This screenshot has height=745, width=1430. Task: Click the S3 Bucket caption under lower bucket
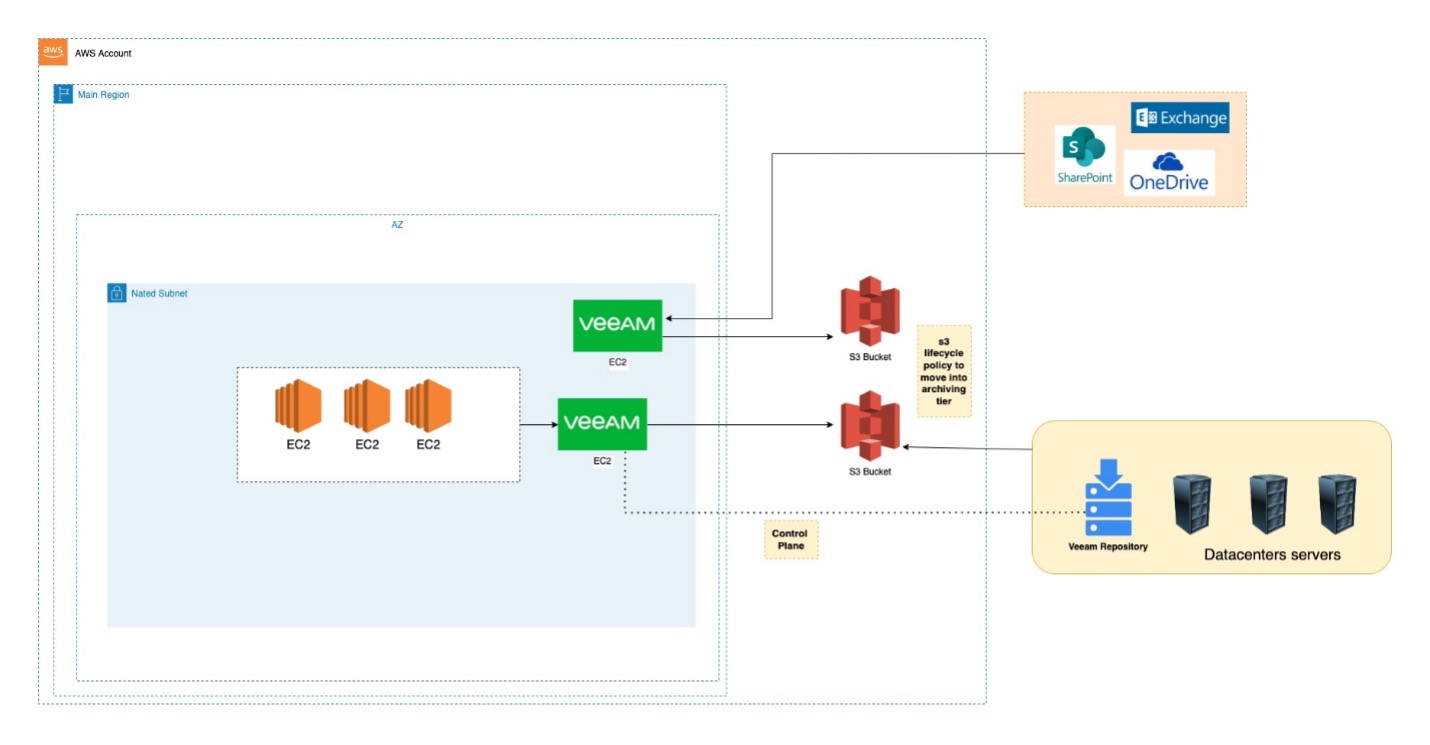pos(870,471)
